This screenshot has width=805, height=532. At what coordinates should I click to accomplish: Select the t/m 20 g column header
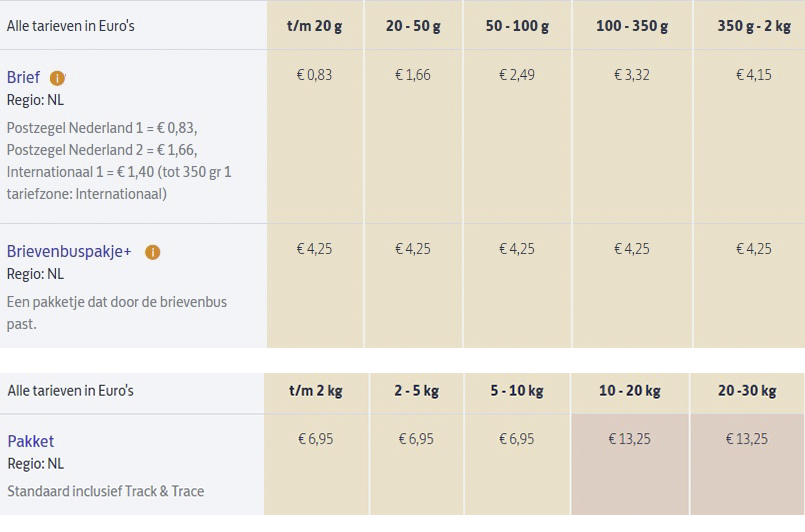[x=314, y=26]
